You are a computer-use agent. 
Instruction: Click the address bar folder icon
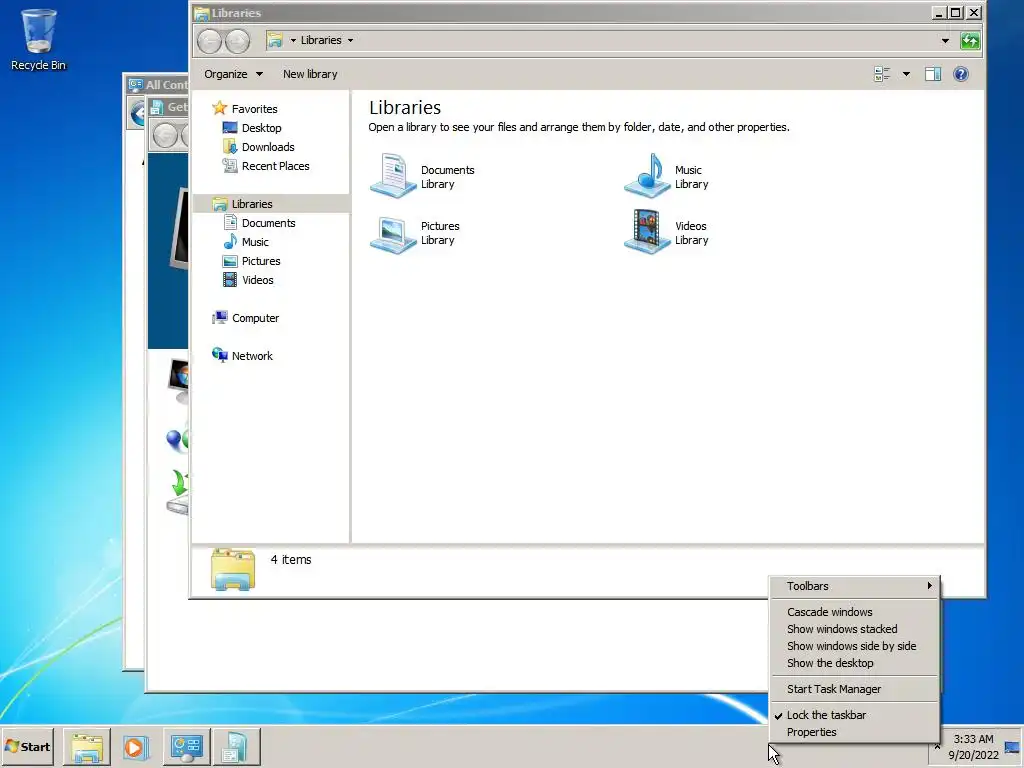[x=275, y=40]
